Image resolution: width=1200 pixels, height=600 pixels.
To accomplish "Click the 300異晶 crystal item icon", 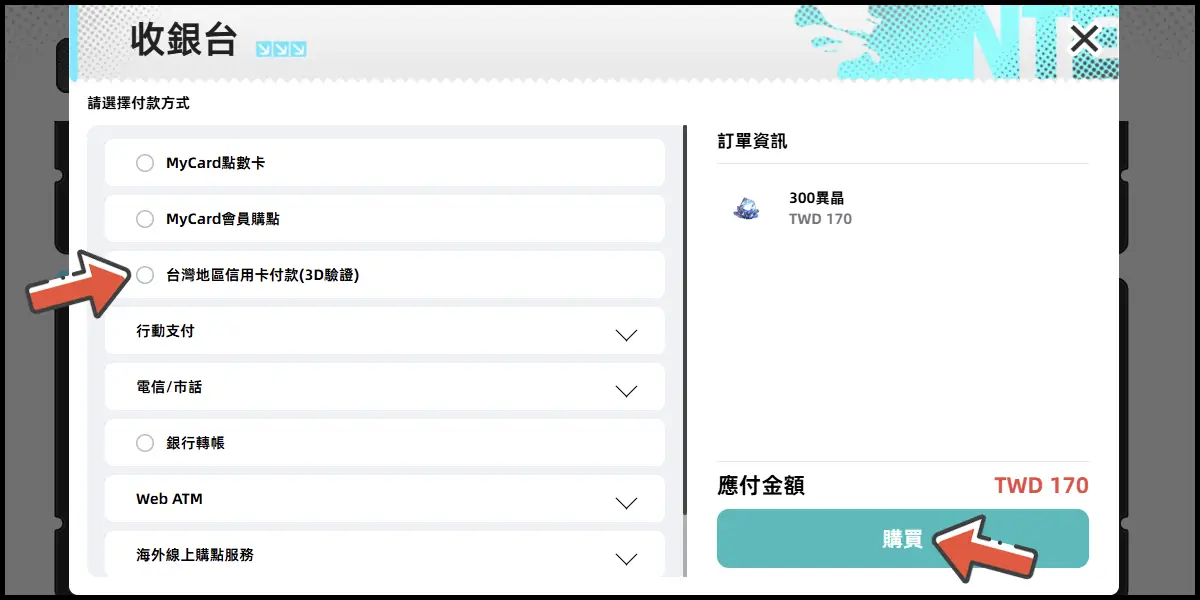I will pos(746,208).
